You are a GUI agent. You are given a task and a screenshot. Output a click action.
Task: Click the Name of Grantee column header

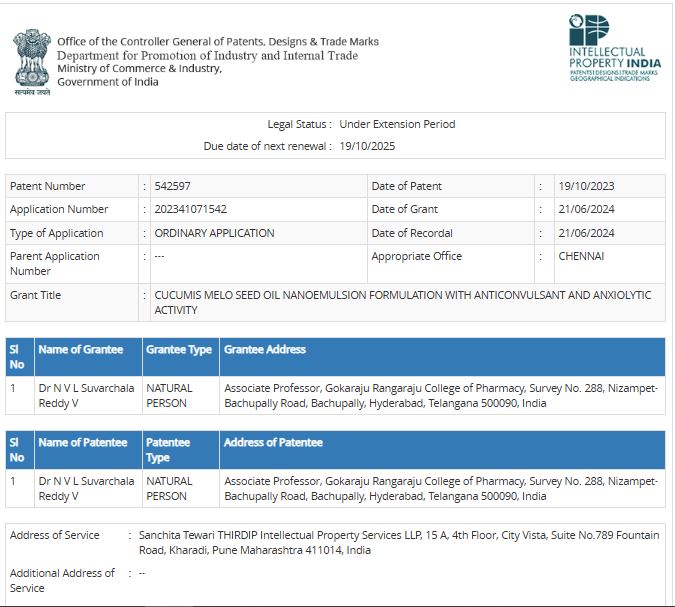[x=81, y=350]
